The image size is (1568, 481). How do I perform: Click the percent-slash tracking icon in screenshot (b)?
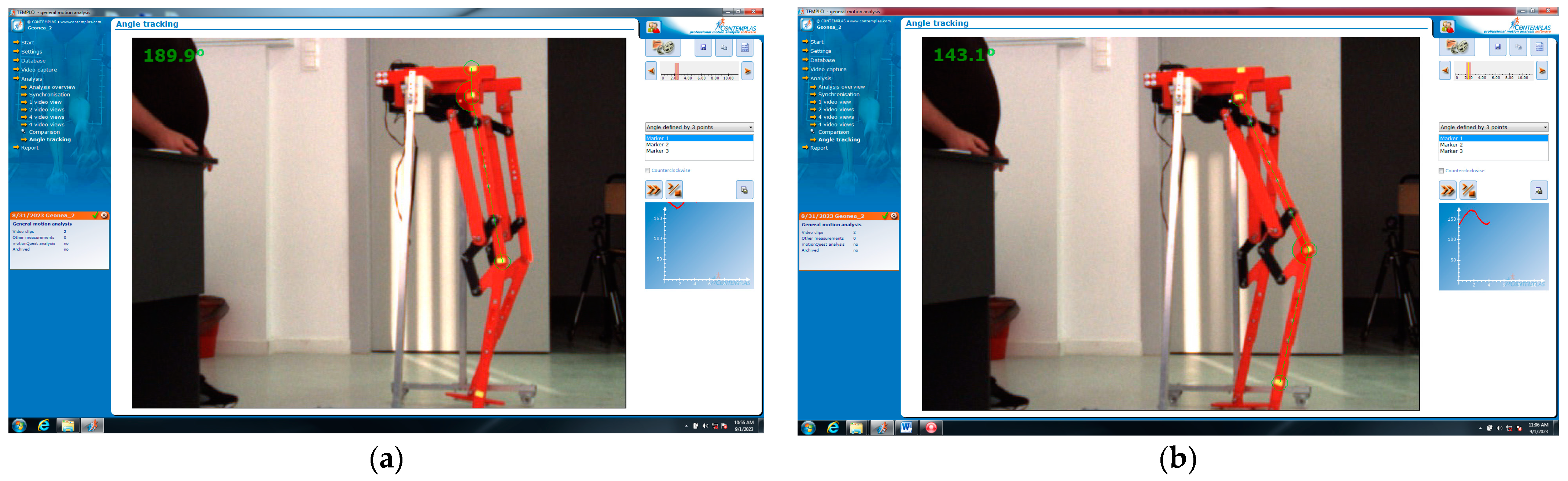click(1468, 191)
